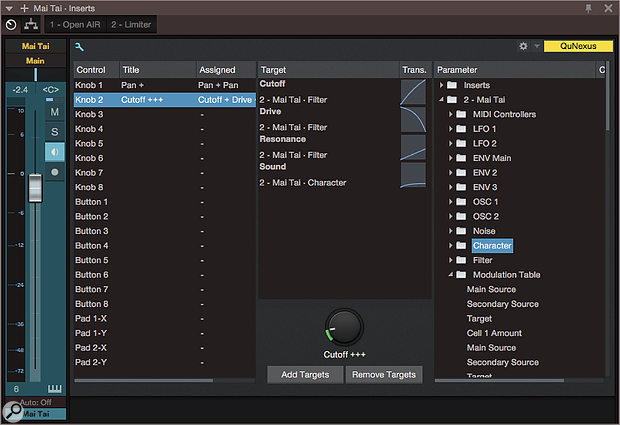Click the Control column header
Screen dimensions: 620x425
pos(96,70)
